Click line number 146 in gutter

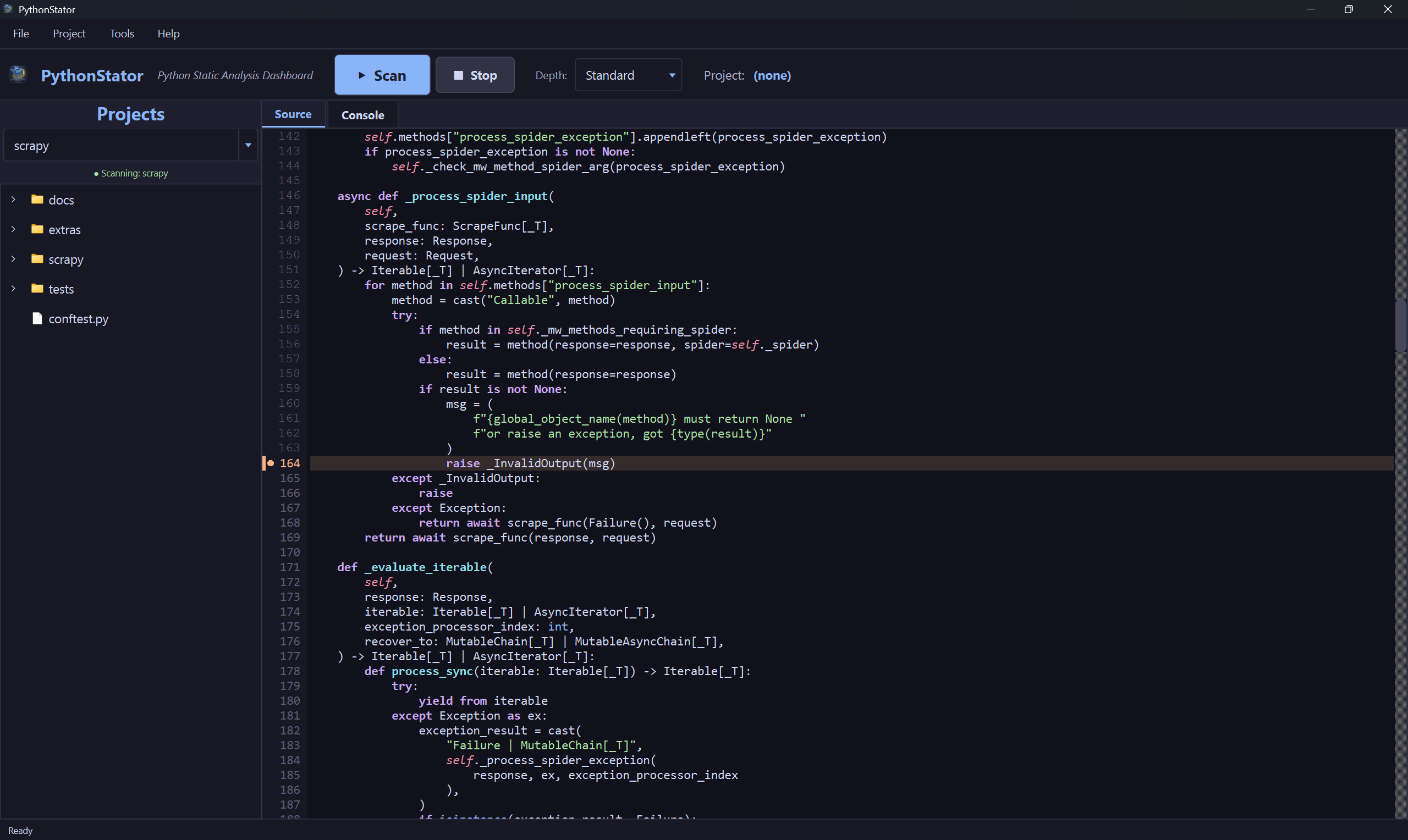289,195
